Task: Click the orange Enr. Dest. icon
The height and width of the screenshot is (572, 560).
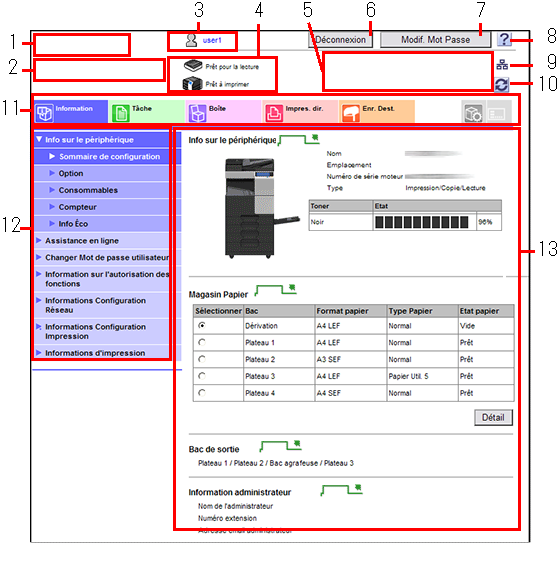Action: point(351,113)
